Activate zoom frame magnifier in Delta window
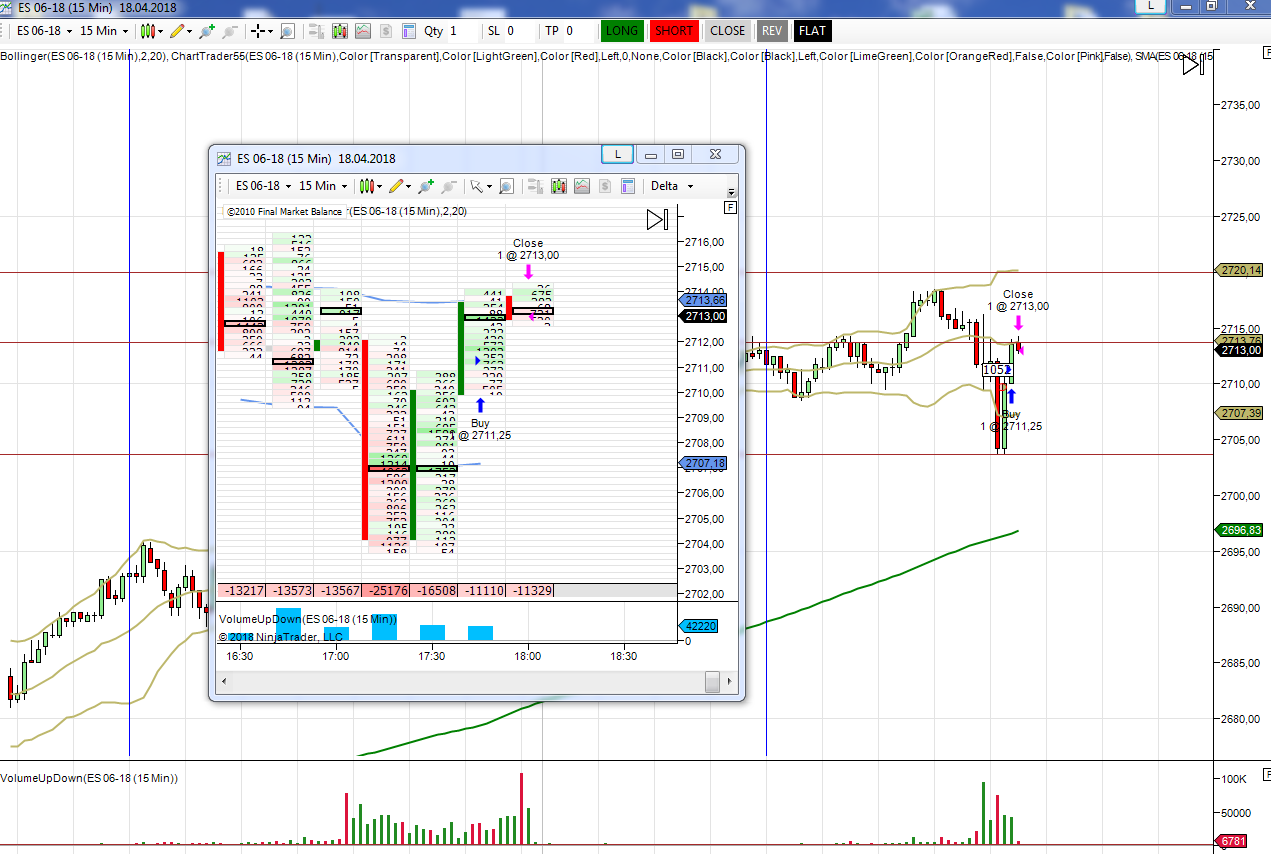 coord(506,186)
